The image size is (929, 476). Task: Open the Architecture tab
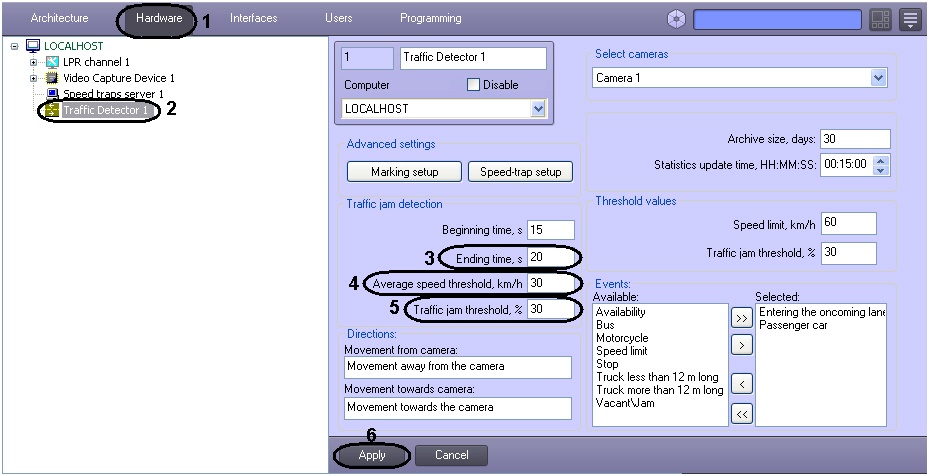click(x=59, y=18)
